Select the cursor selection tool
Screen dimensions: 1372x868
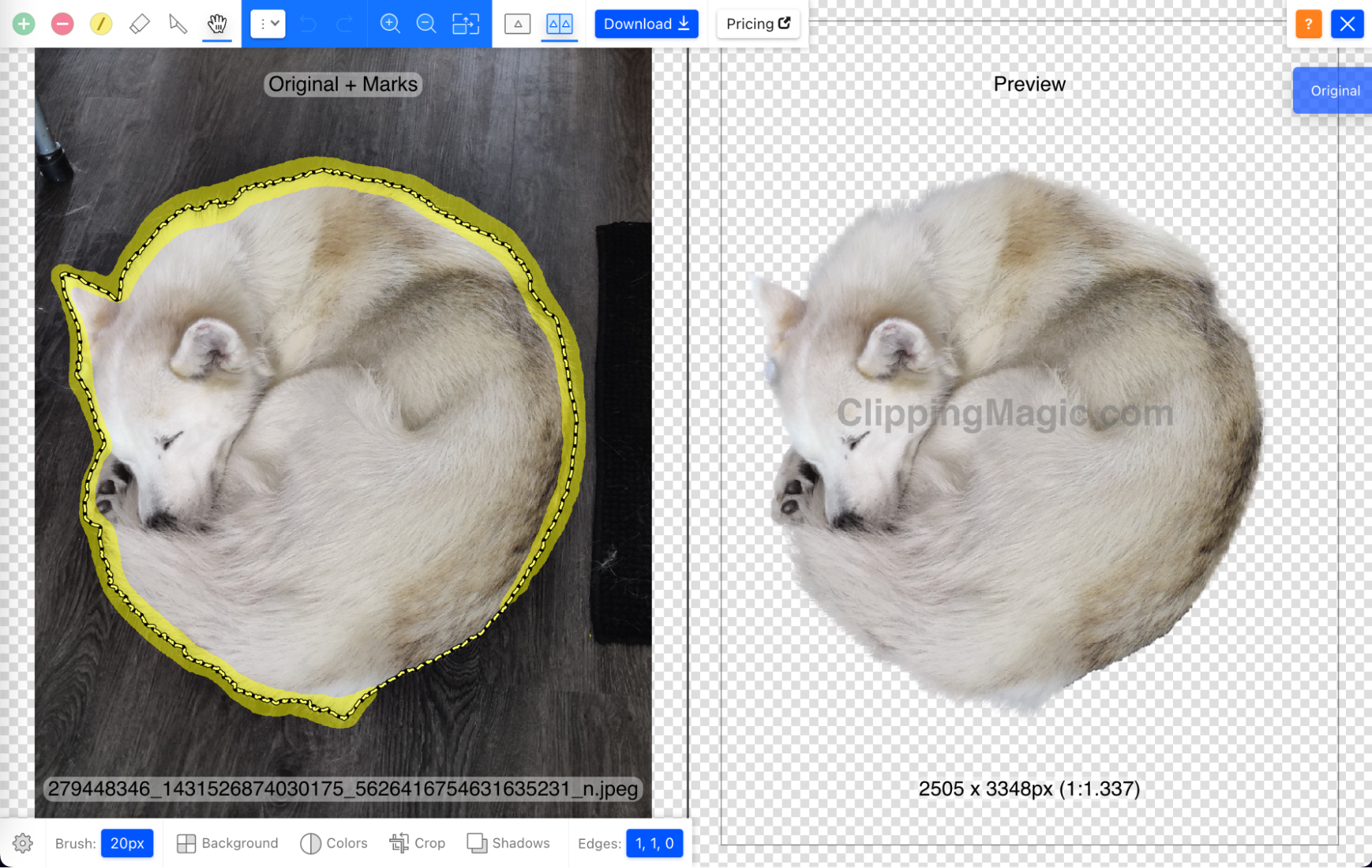[178, 23]
